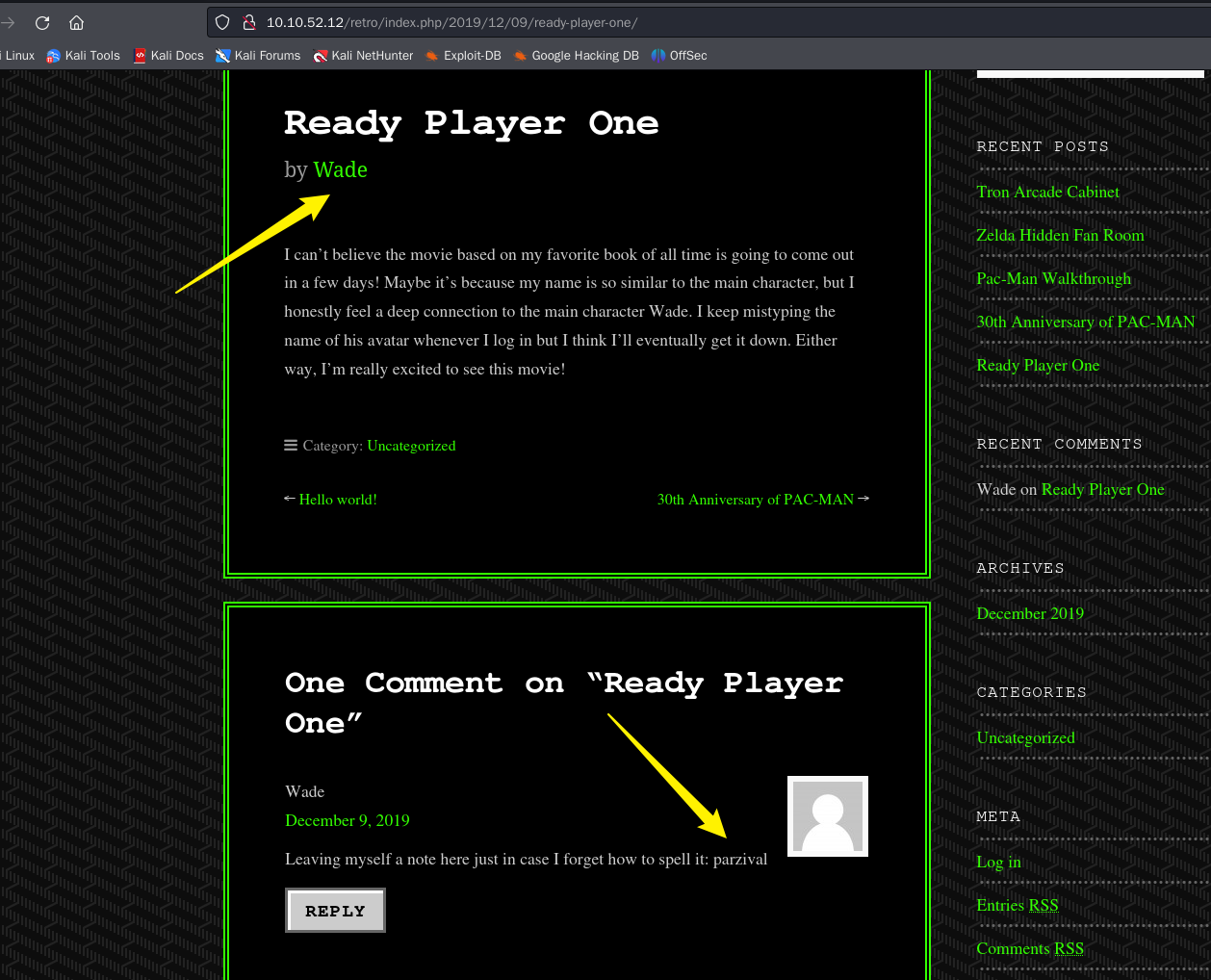This screenshot has width=1211, height=980.
Task: Open Uncategorized under Categories sidebar
Action: (1025, 737)
